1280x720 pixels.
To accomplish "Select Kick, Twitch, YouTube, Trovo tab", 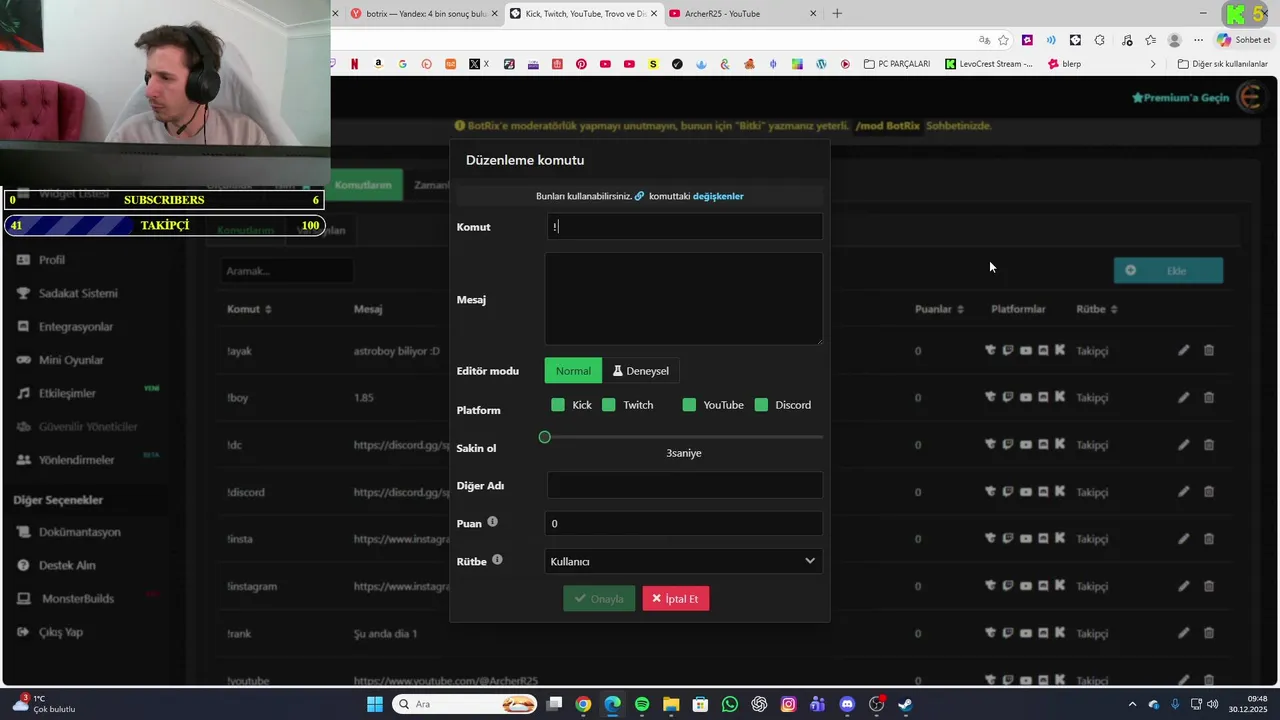I will pyautogui.click(x=581, y=14).
